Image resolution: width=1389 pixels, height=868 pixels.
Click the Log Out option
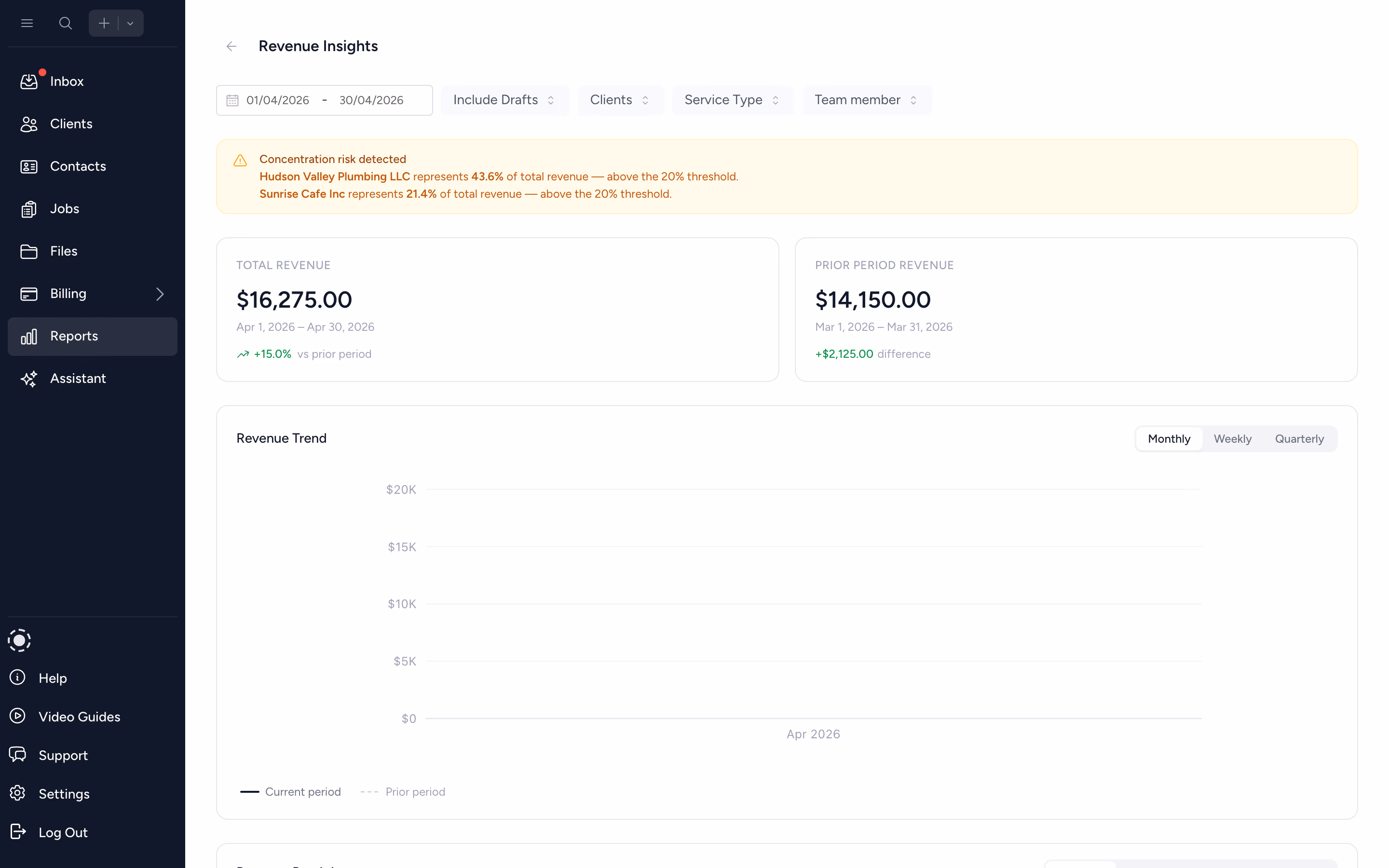pos(63,832)
